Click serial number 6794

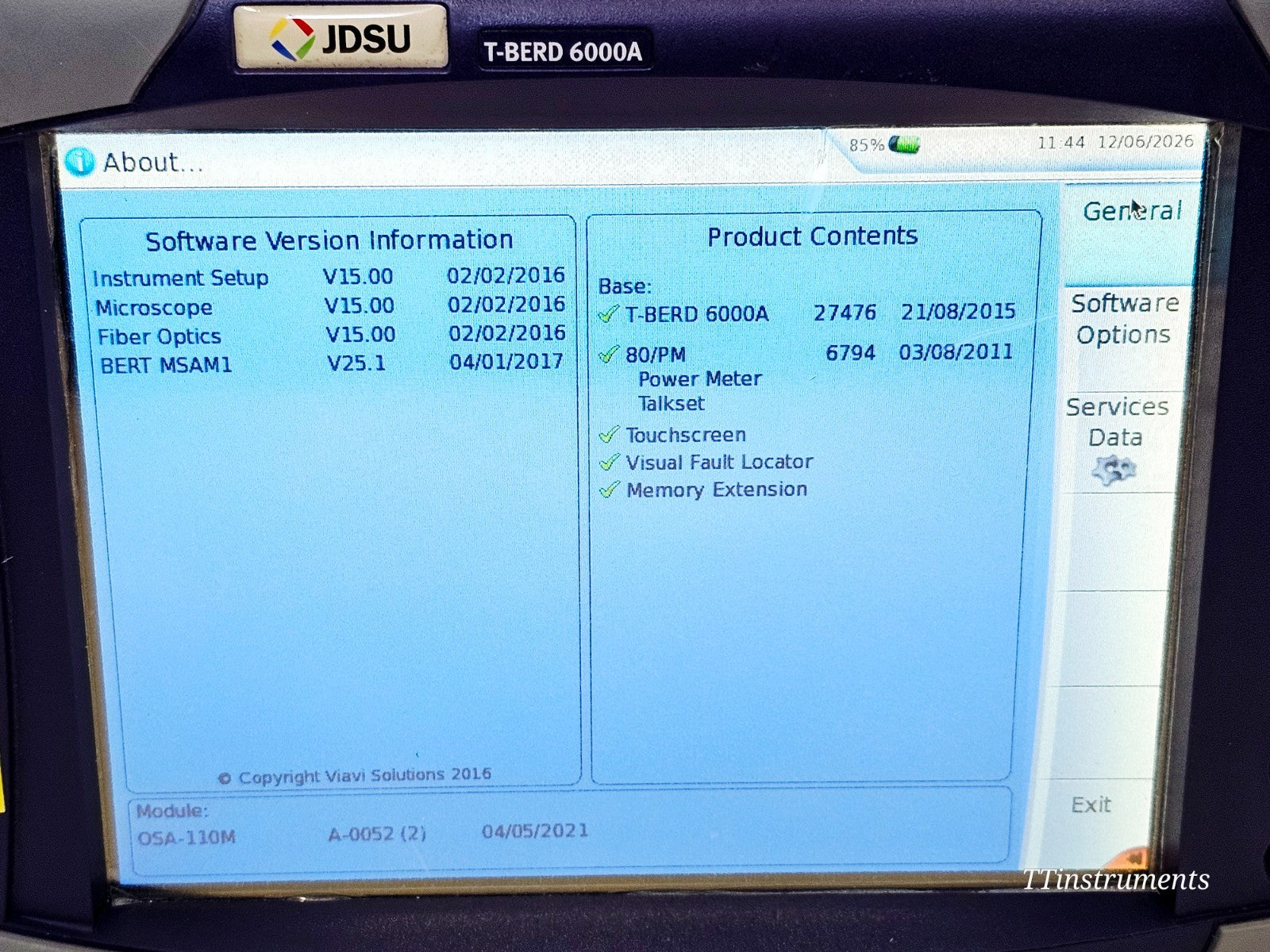point(850,352)
